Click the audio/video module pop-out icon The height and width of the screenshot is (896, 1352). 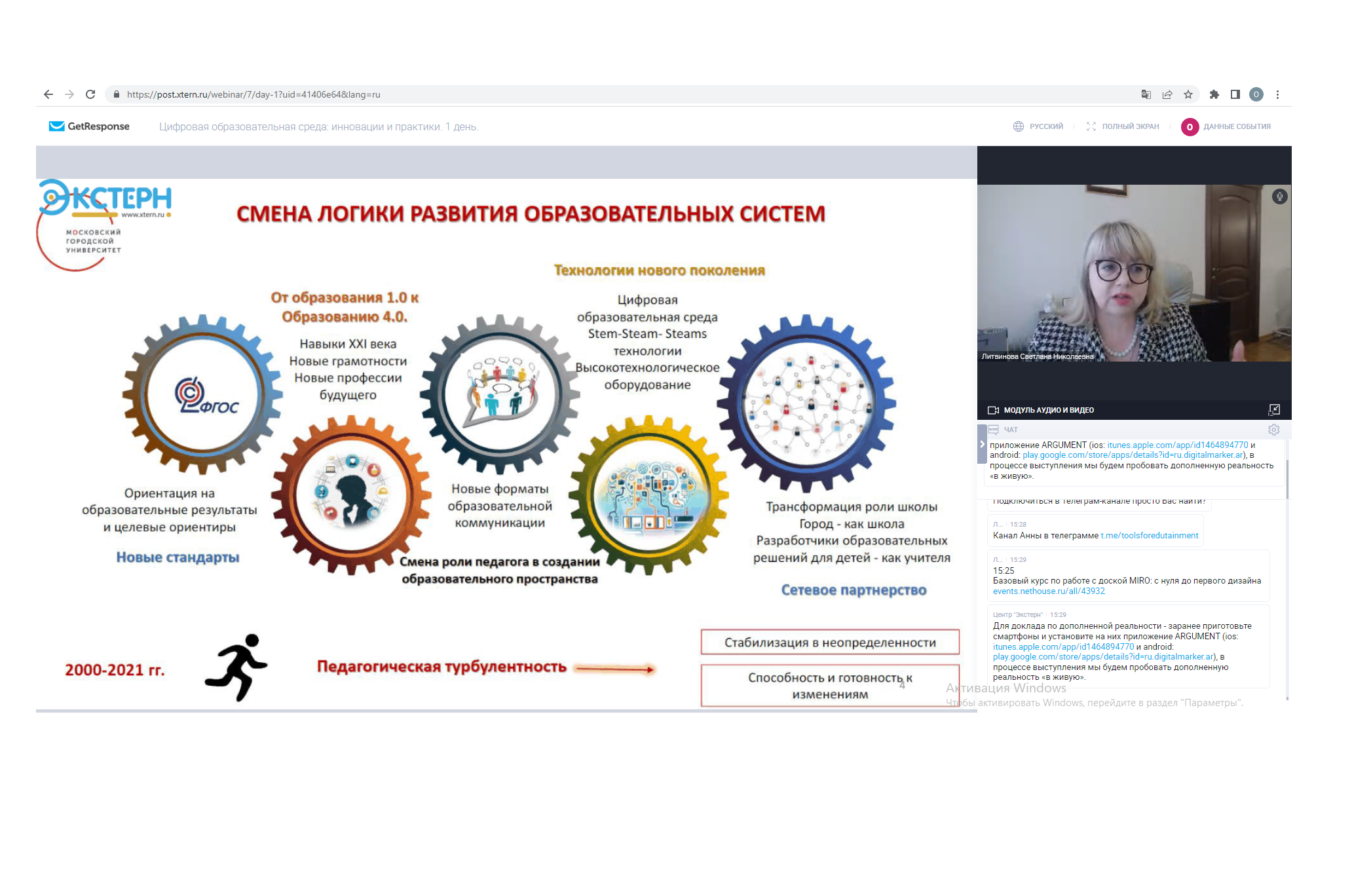[x=1274, y=409]
